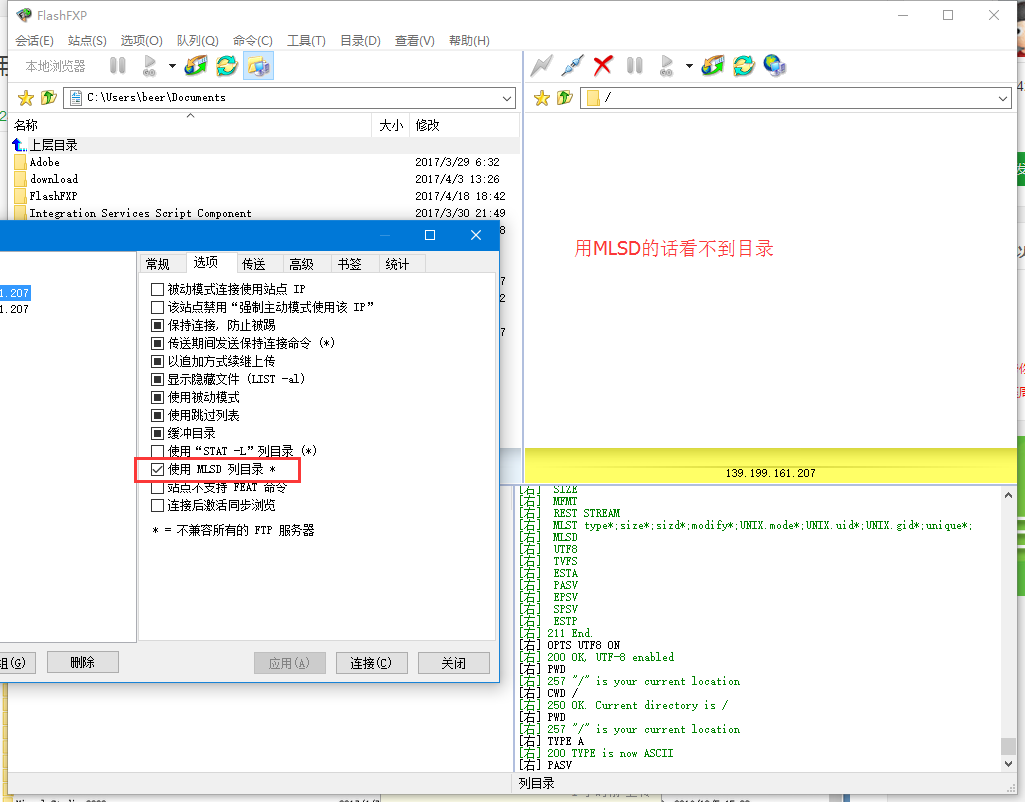The width and height of the screenshot is (1025, 802).
Task: Click the globe switch-browser icon
Action: [775, 65]
